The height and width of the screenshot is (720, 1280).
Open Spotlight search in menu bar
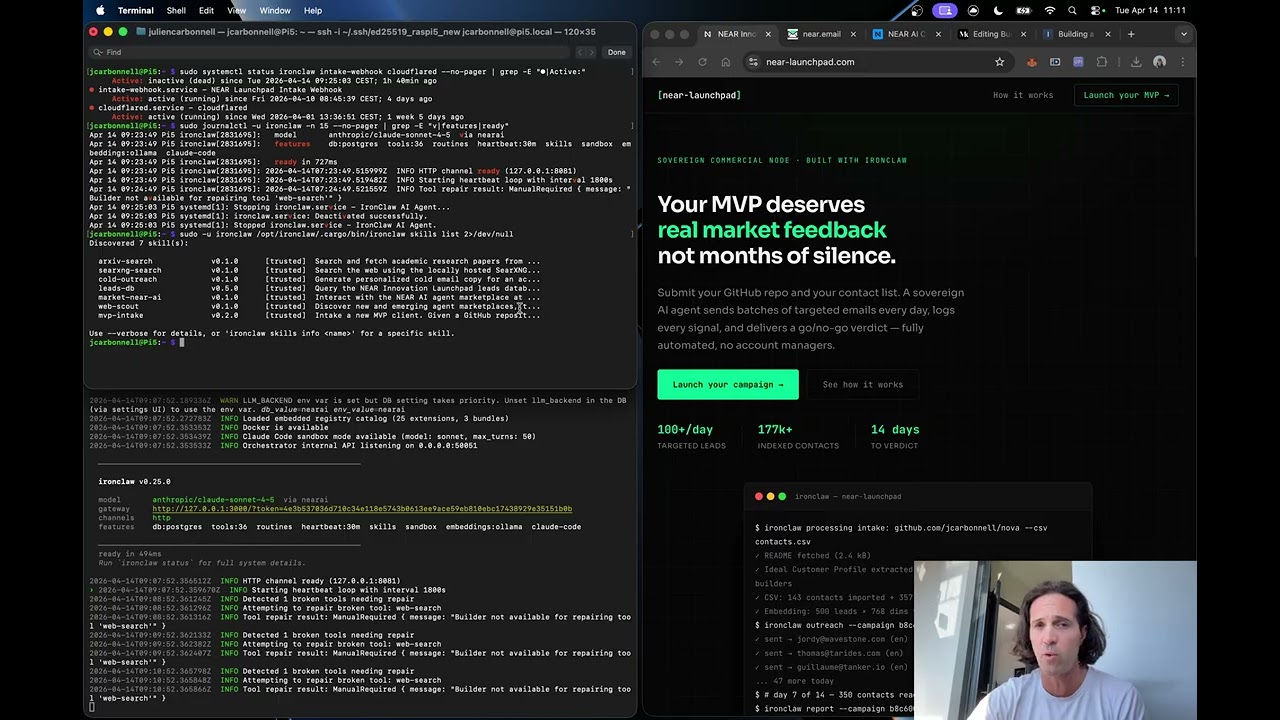[x=1072, y=11]
